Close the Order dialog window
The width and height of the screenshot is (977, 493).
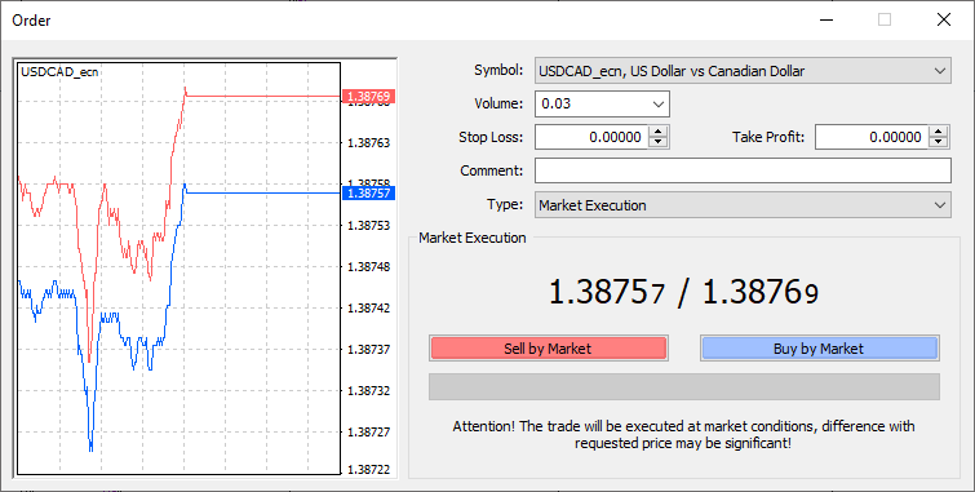click(943, 20)
